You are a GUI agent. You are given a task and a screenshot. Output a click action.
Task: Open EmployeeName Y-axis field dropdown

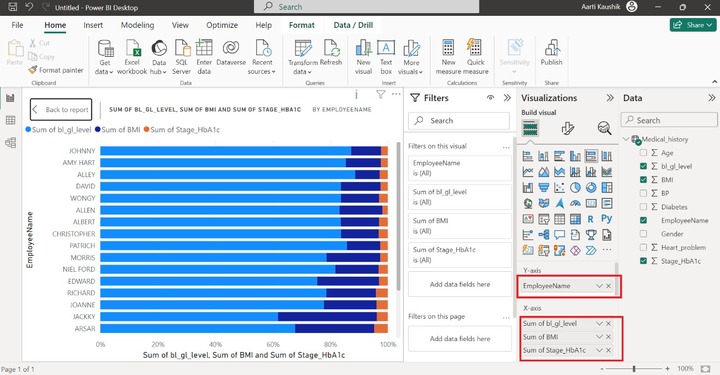pos(599,286)
